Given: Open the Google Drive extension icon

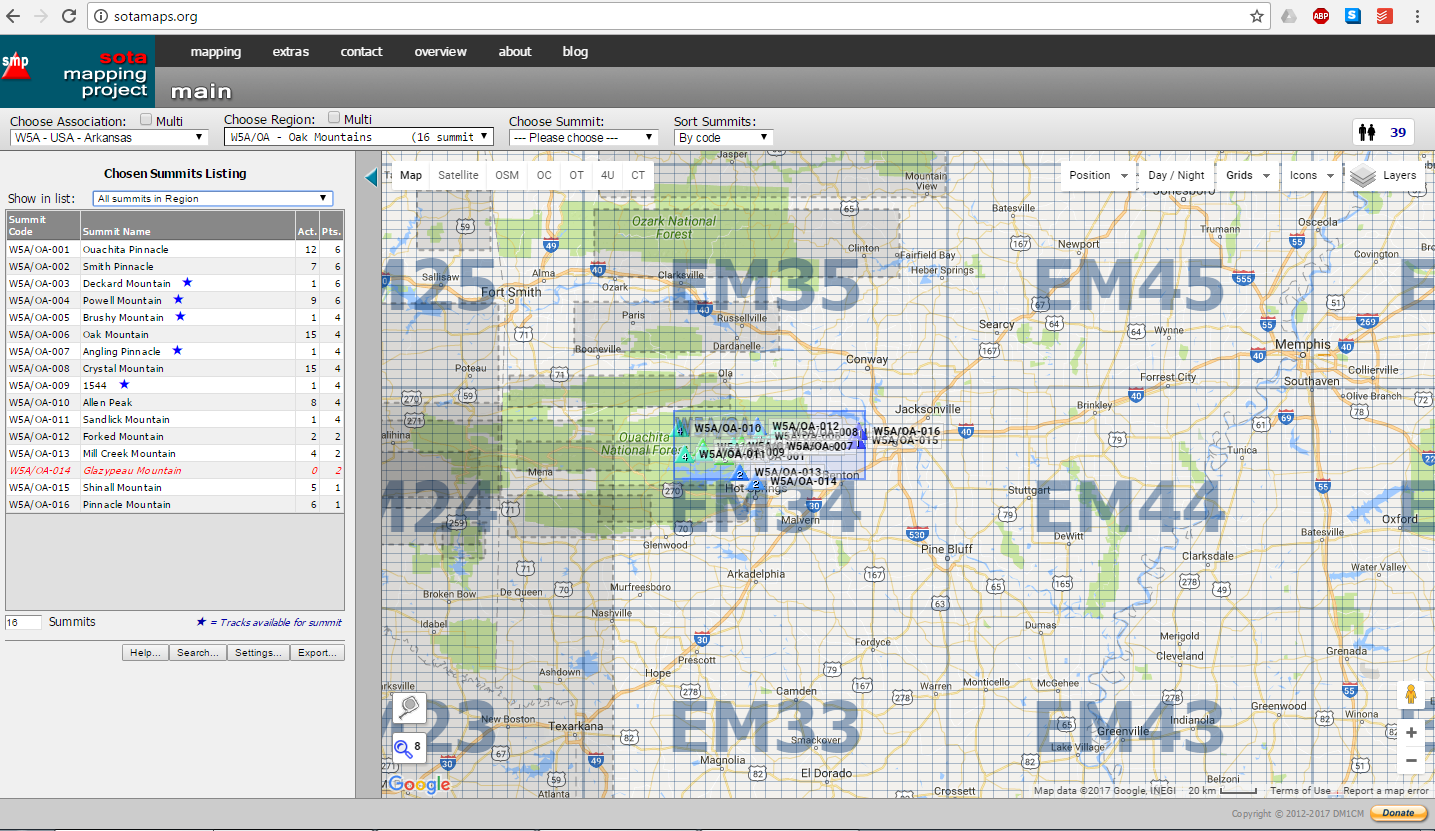Looking at the screenshot, I should (x=1290, y=16).
